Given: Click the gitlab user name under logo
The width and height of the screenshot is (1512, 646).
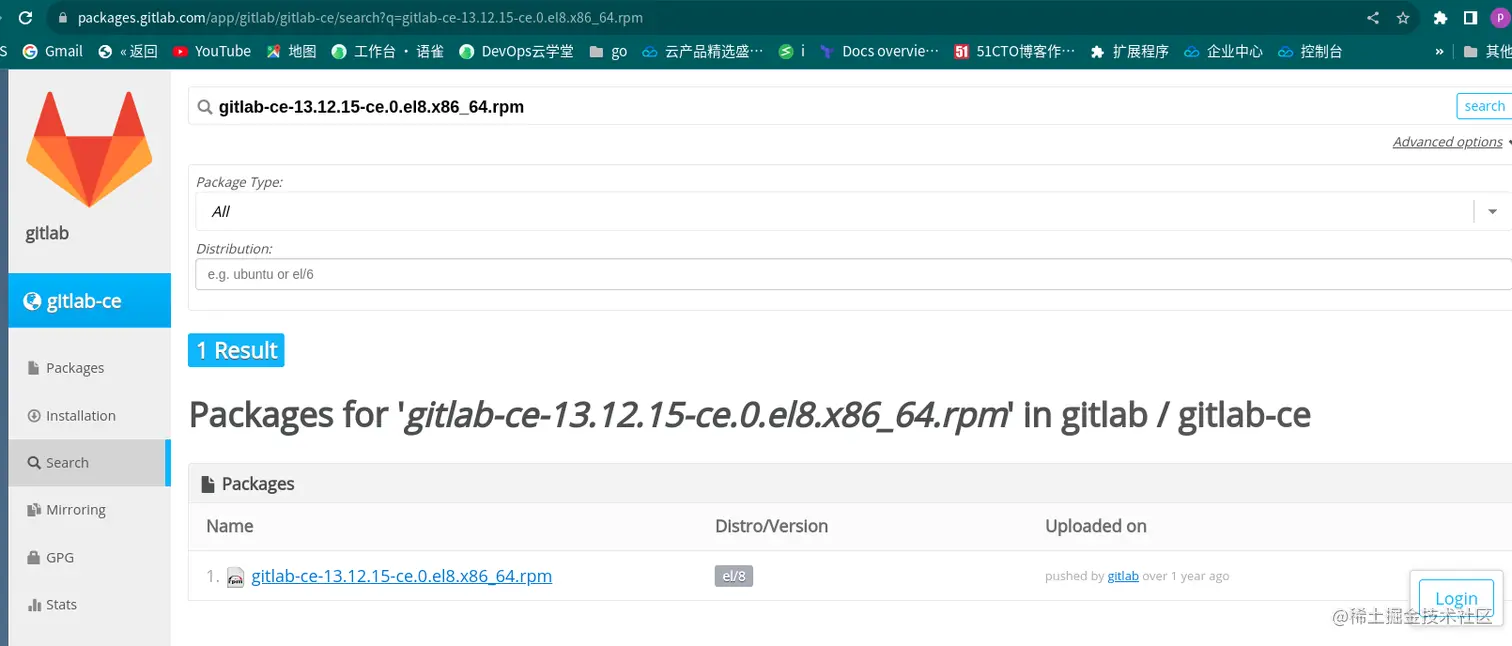Looking at the screenshot, I should [47, 233].
